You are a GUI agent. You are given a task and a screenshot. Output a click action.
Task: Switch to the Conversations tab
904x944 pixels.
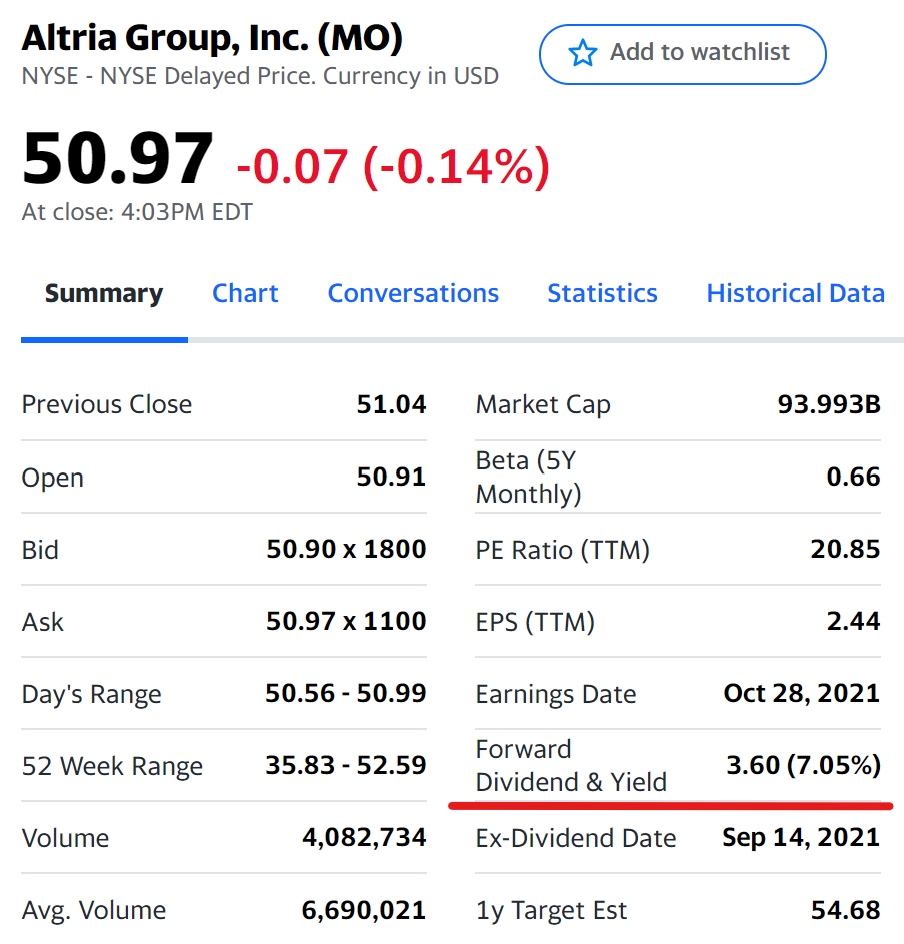pos(413,293)
